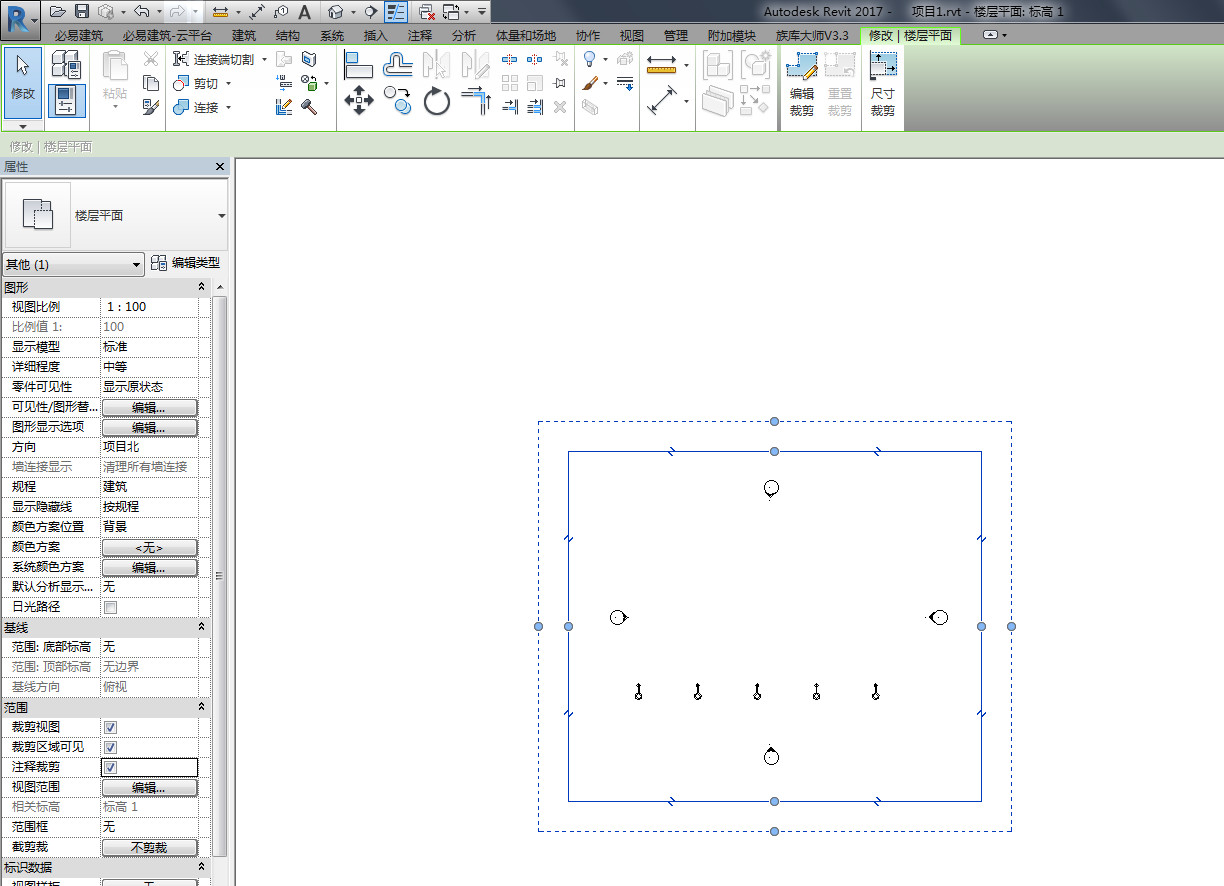
Task: Select the Rotate tool in the ribbon
Action: point(437,101)
